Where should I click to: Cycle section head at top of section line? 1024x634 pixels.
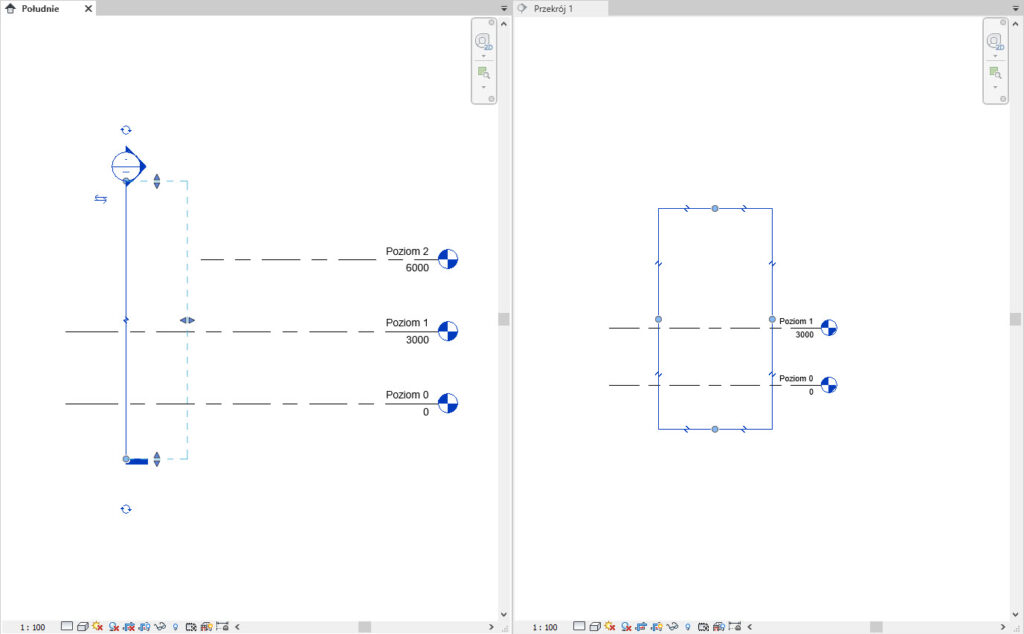coord(126,130)
